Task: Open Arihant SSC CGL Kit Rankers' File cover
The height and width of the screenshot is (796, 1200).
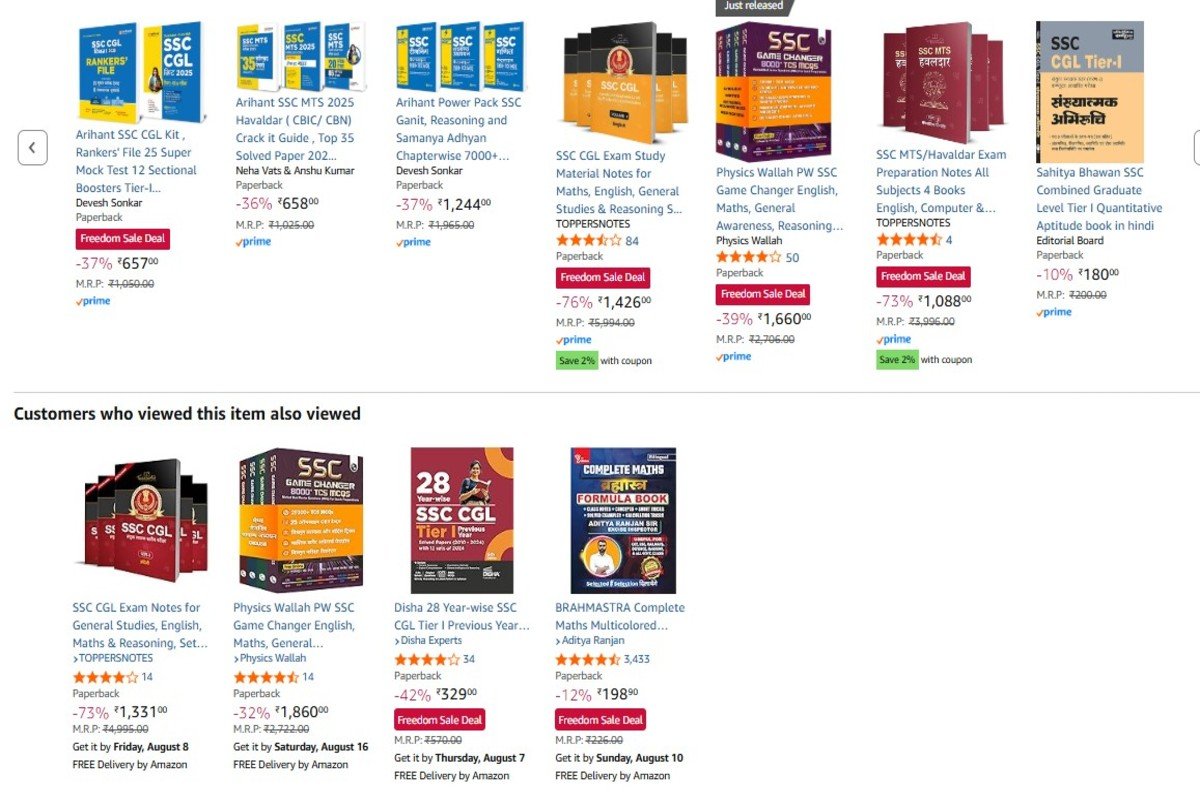Action: (x=138, y=72)
